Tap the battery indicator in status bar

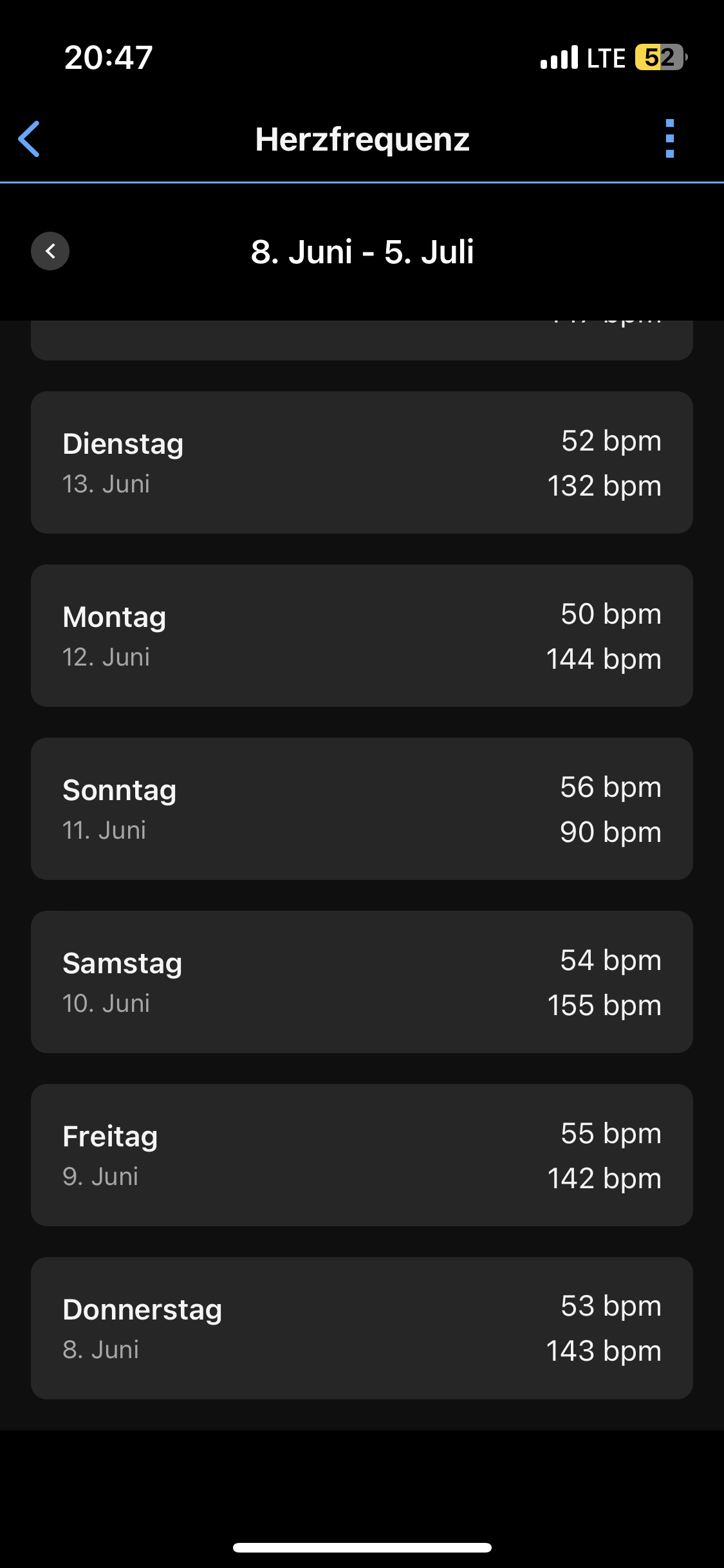(660, 57)
